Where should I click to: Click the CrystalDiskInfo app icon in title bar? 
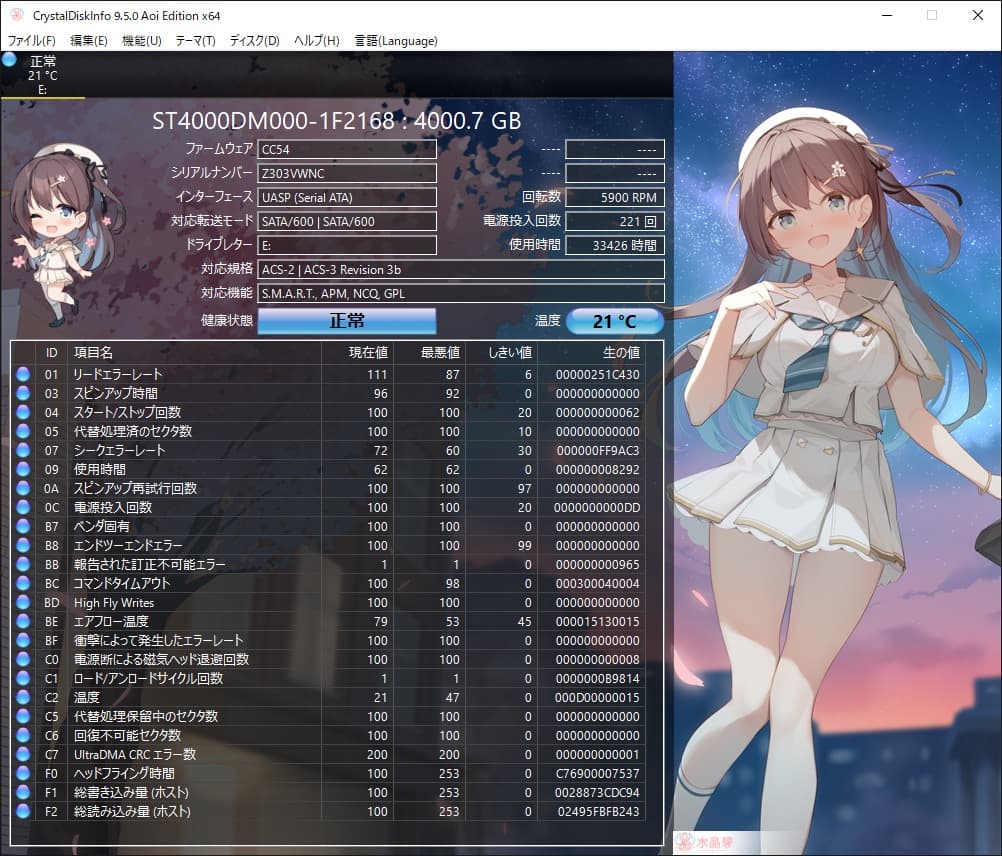[15, 15]
